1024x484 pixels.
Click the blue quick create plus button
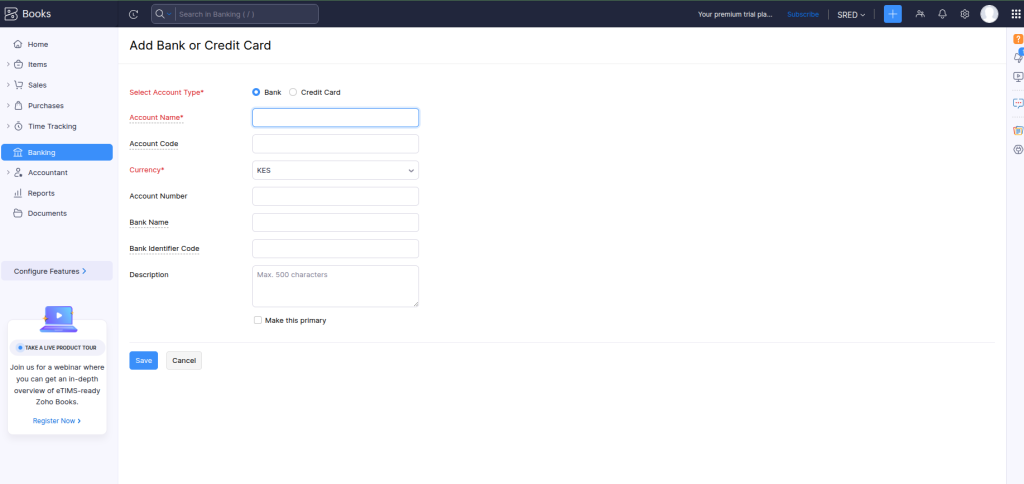[x=893, y=14]
